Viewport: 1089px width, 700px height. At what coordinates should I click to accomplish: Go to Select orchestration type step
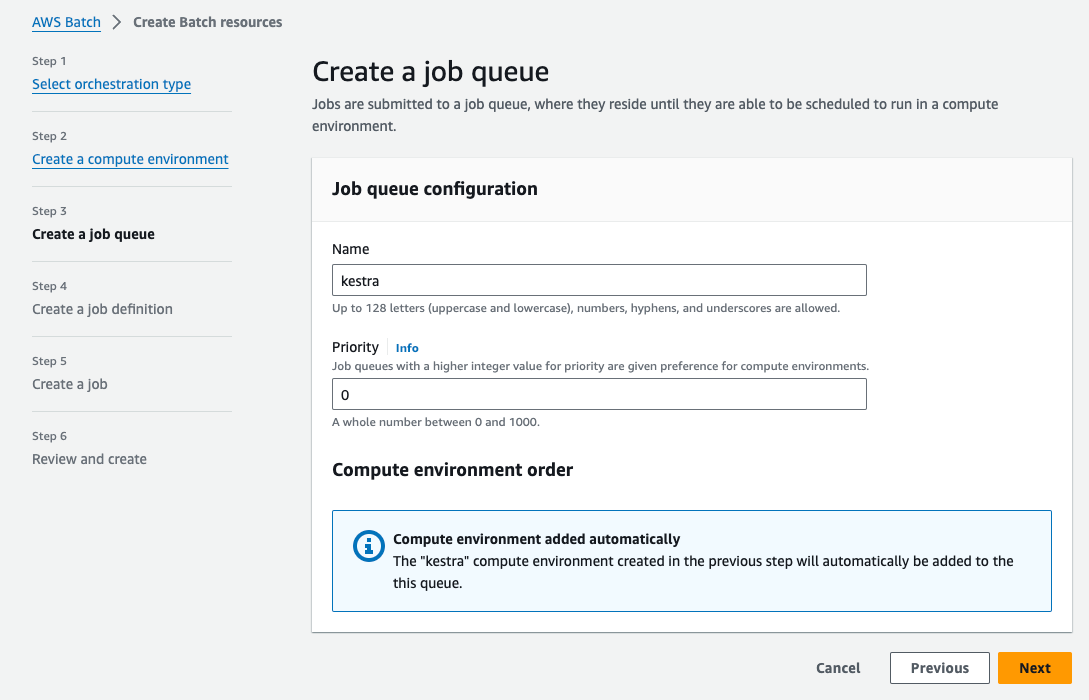point(111,84)
